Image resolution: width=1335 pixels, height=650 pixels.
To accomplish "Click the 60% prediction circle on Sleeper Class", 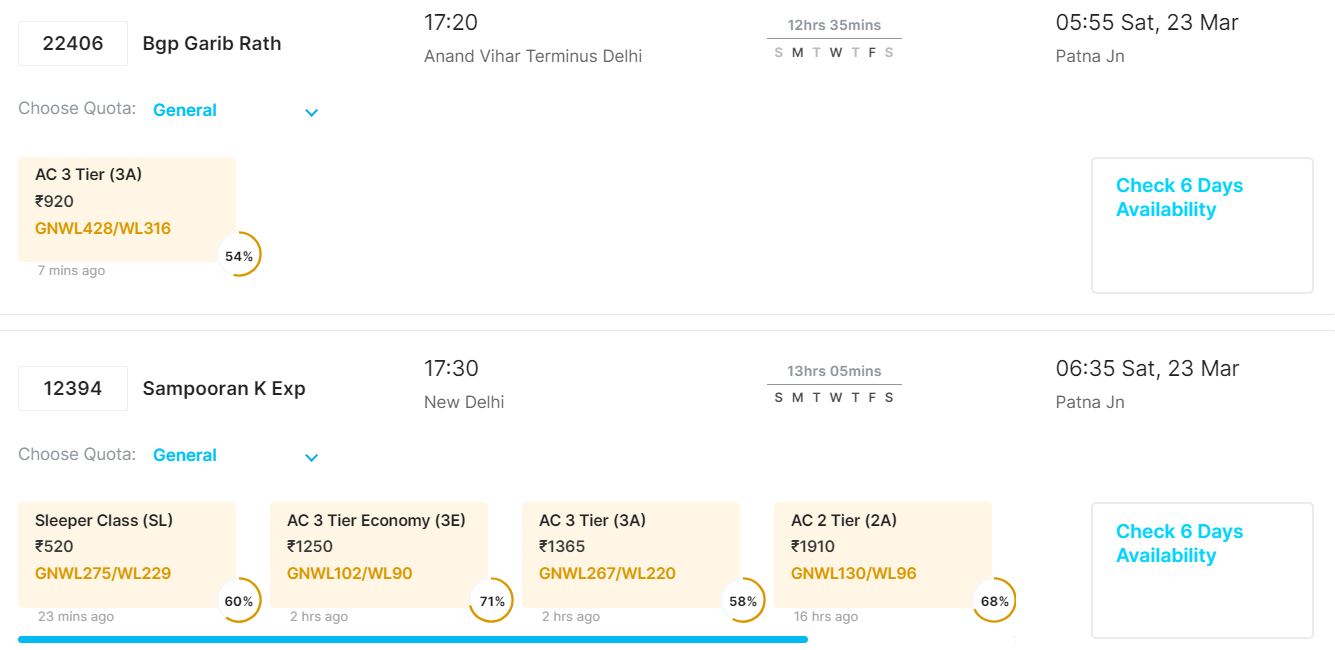I will point(239,601).
